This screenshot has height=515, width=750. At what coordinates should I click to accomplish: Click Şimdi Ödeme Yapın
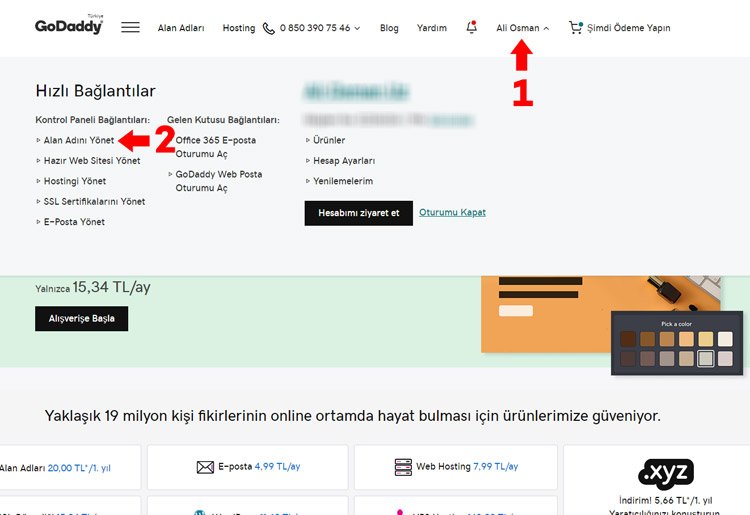coord(629,28)
